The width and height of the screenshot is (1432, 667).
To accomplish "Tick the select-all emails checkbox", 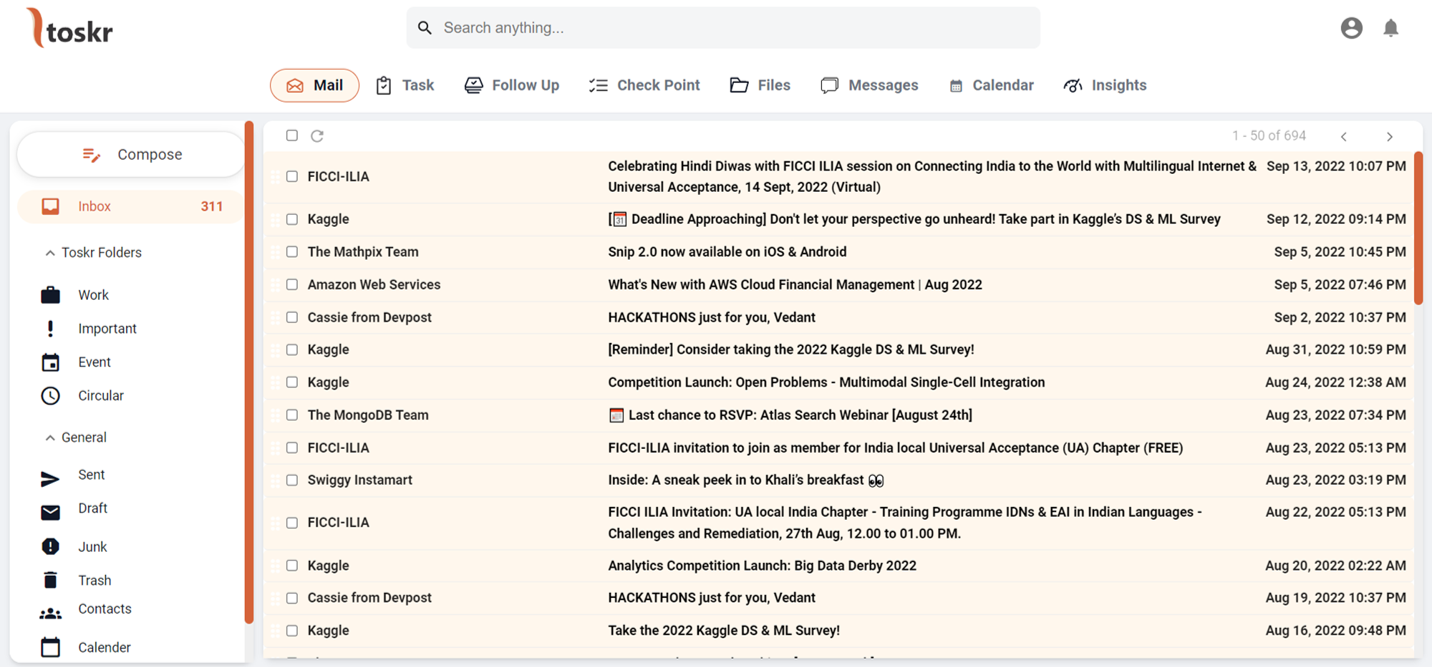I will pyautogui.click(x=292, y=135).
